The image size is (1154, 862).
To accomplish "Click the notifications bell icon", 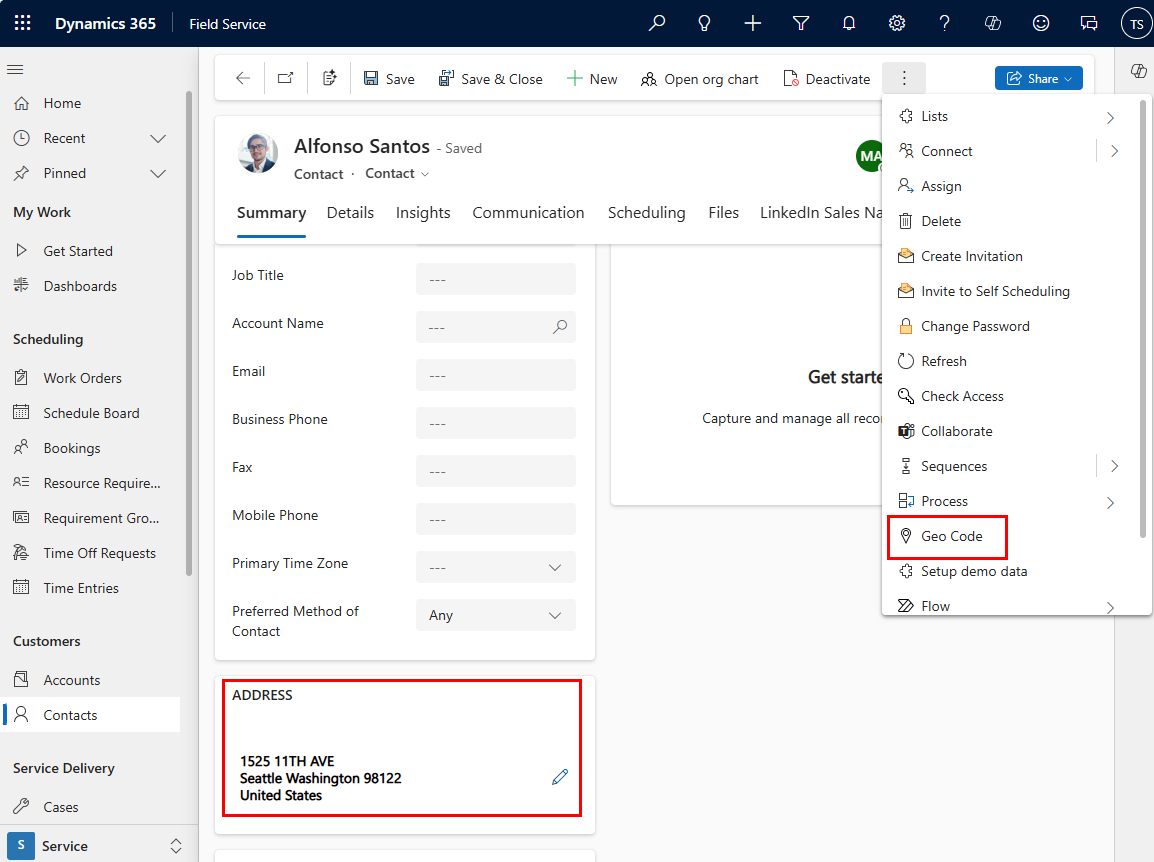I will (849, 23).
